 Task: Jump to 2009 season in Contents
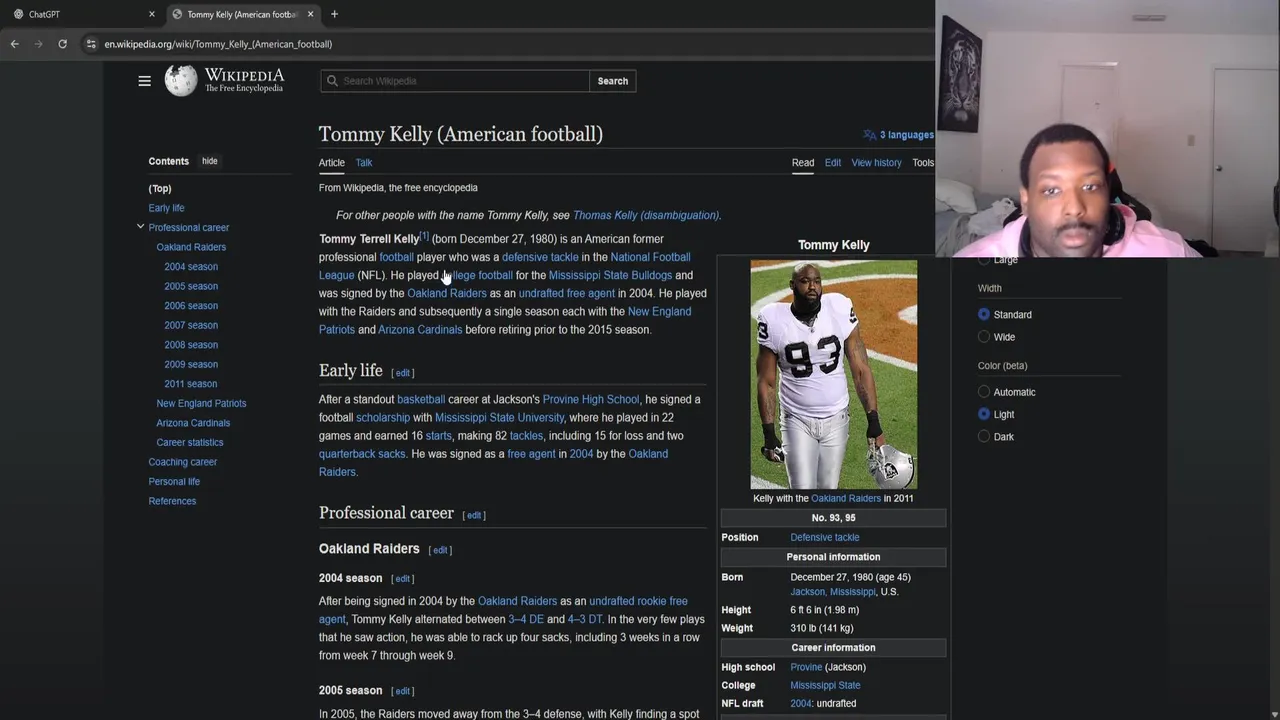pos(191,364)
